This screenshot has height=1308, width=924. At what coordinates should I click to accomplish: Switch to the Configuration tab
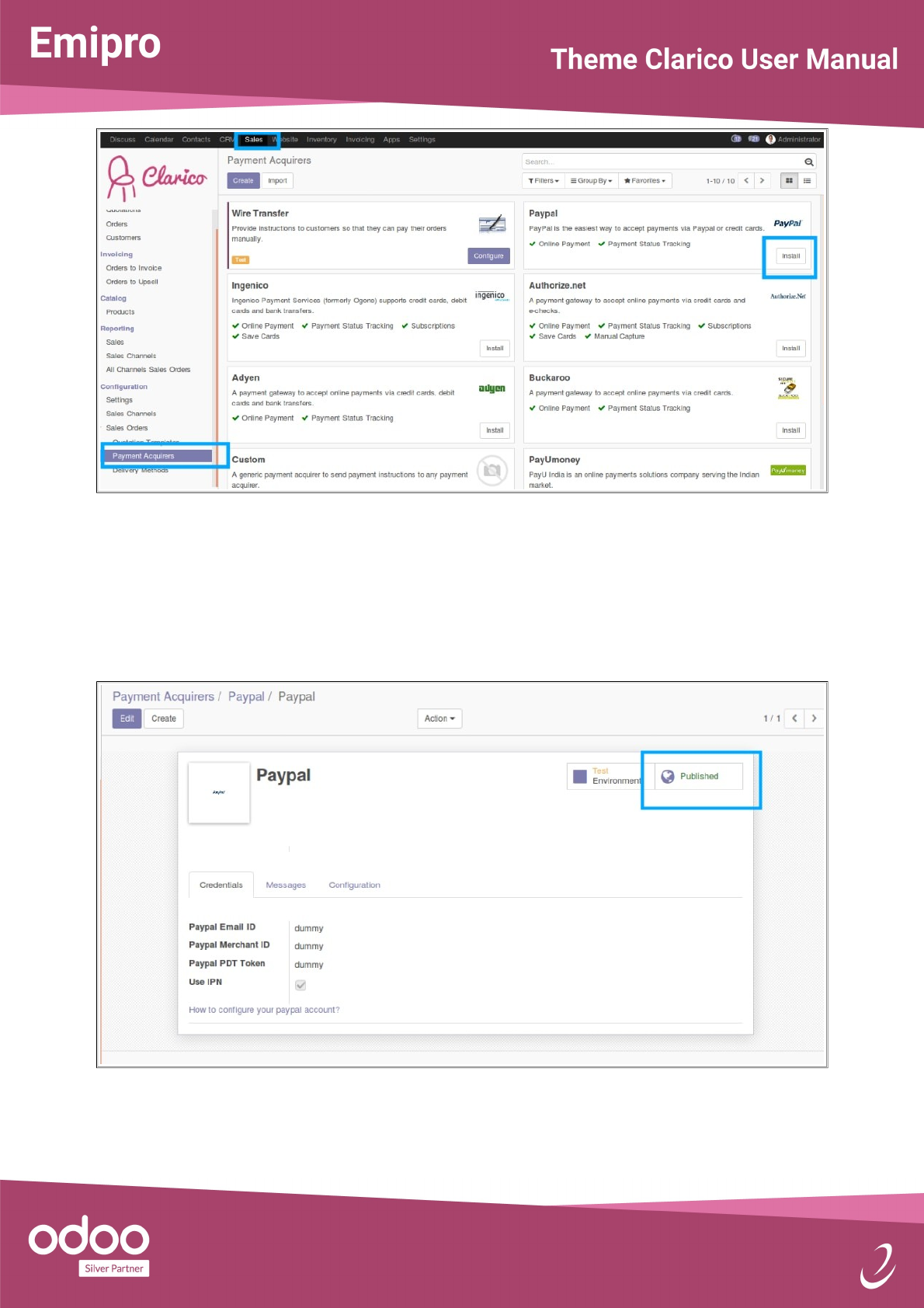pos(355,885)
